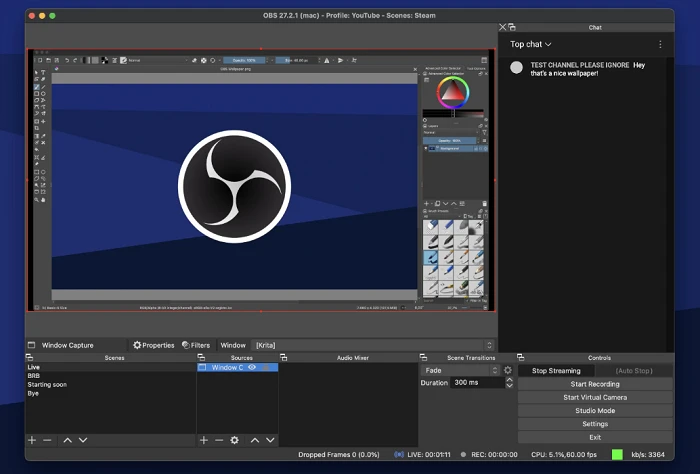This screenshot has height=474, width=700.
Task: Float the Scenes dock via its header icon
Action: point(29,358)
